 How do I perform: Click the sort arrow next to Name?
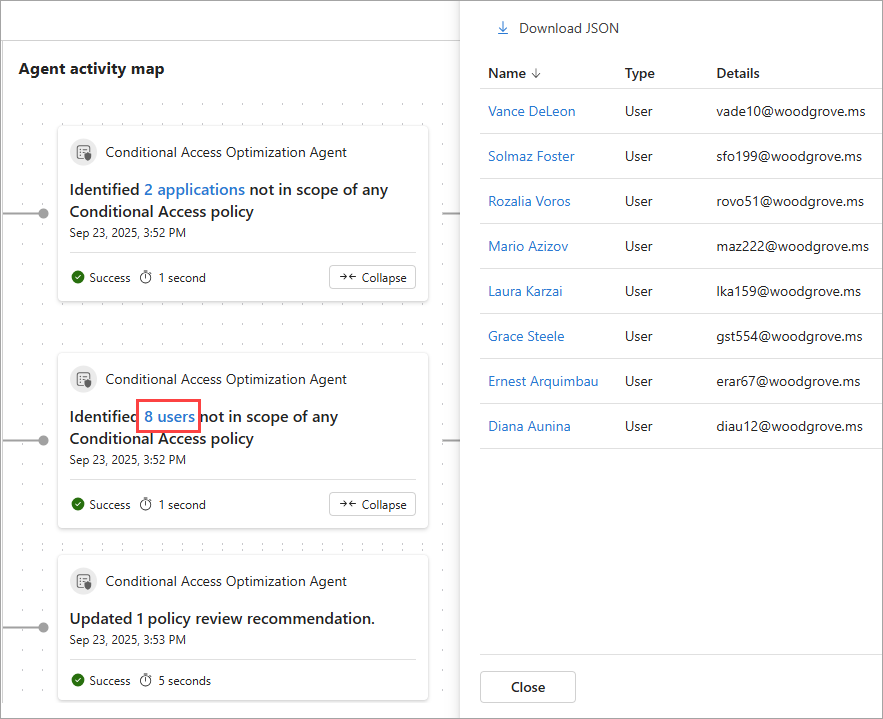tap(536, 73)
